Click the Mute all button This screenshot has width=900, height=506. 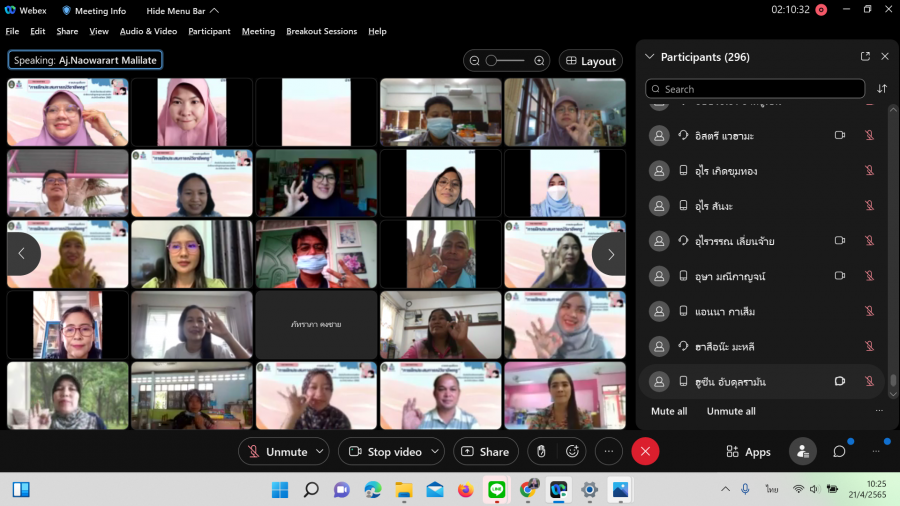669,411
